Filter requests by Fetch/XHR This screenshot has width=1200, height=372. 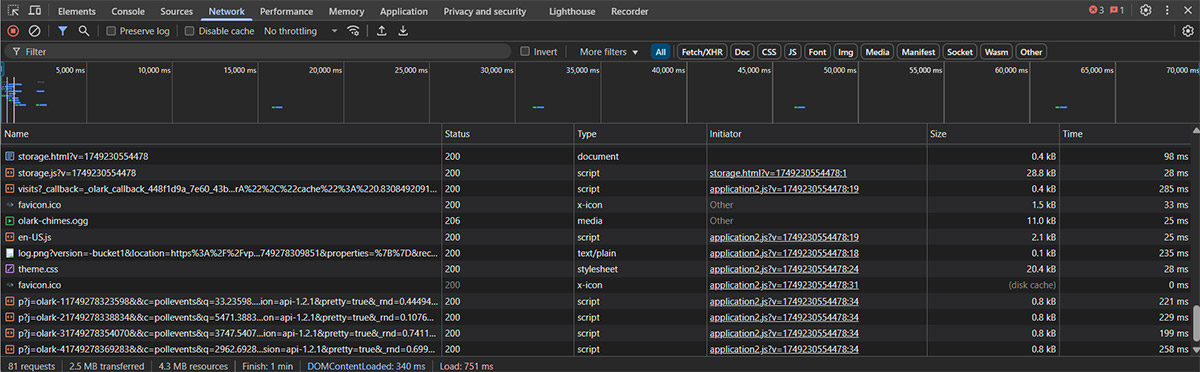702,51
